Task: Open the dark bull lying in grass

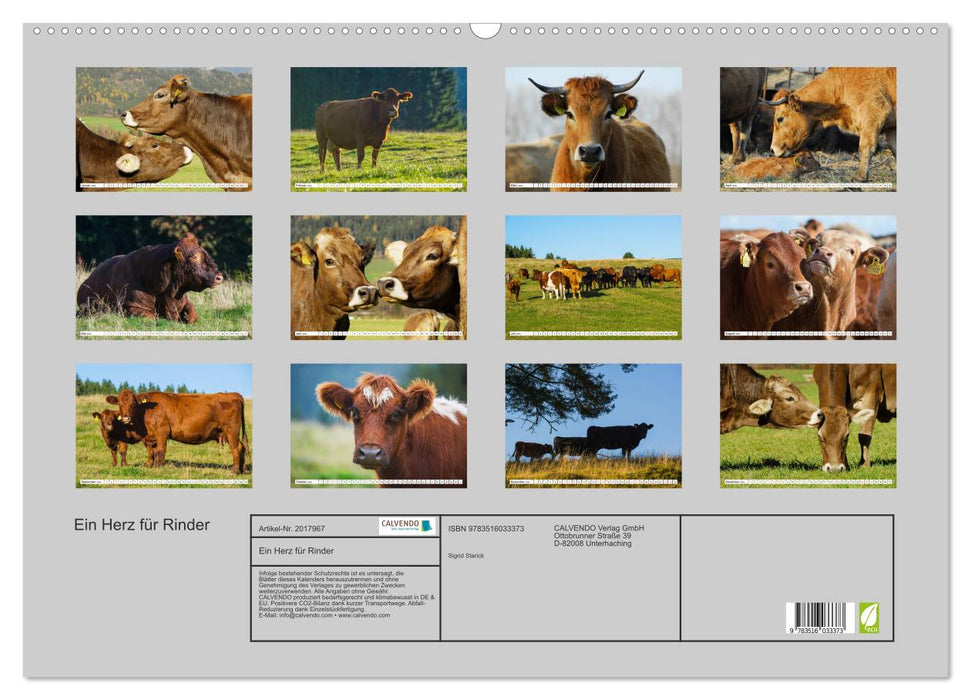Action: (x=164, y=277)
